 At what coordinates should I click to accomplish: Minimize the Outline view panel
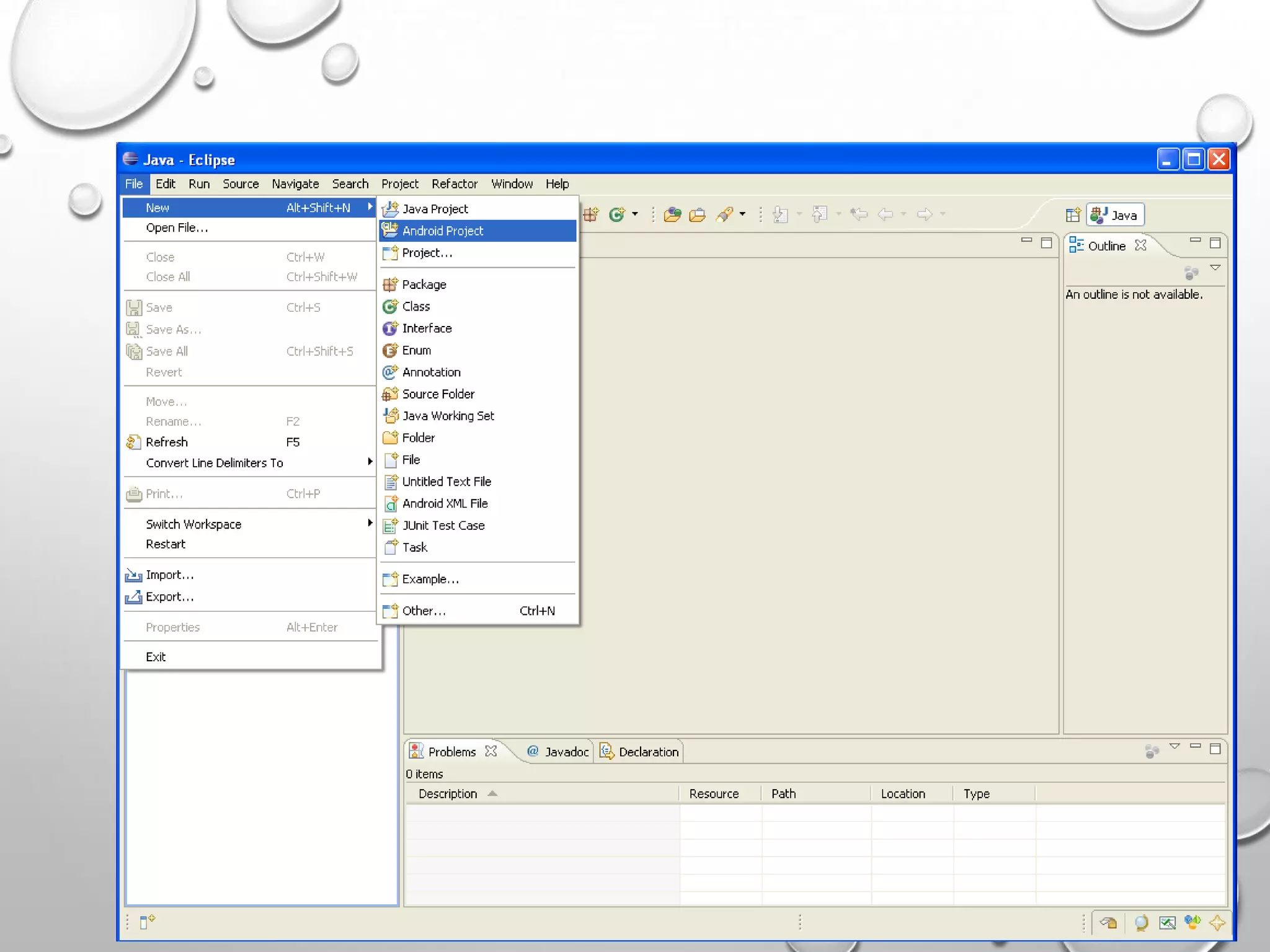coord(1195,240)
